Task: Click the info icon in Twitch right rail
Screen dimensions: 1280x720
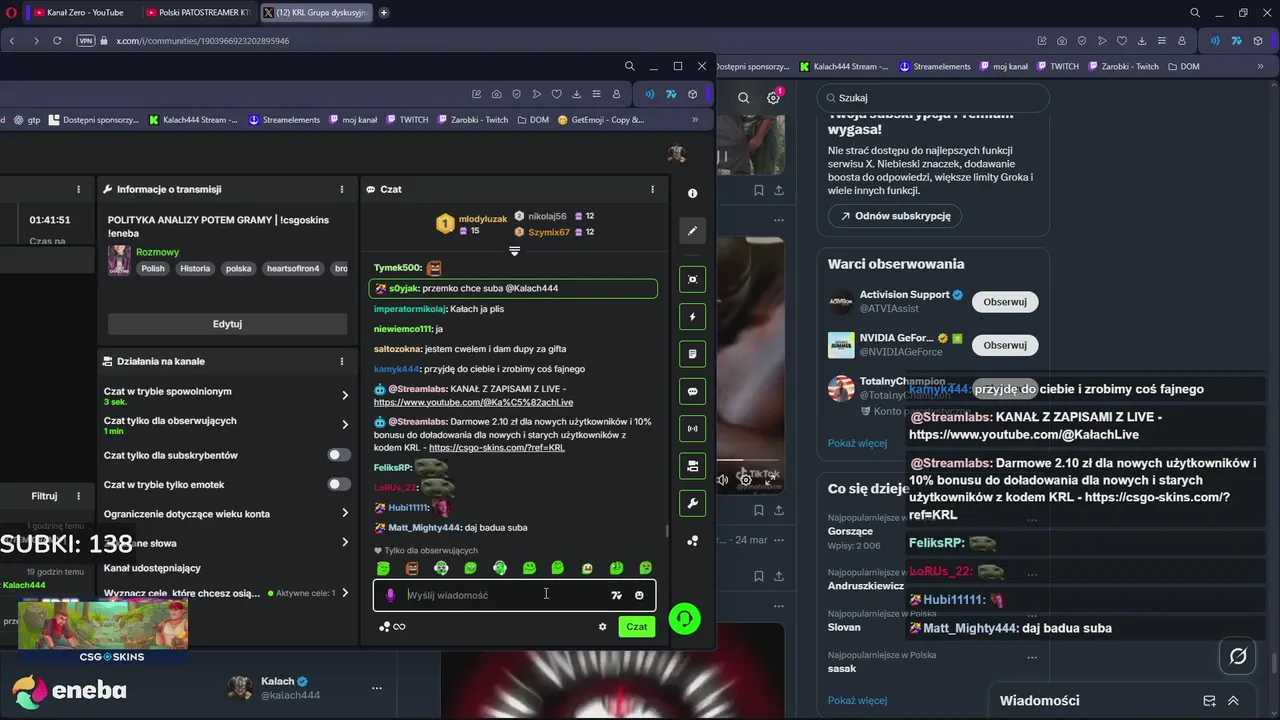Action: pos(693,193)
